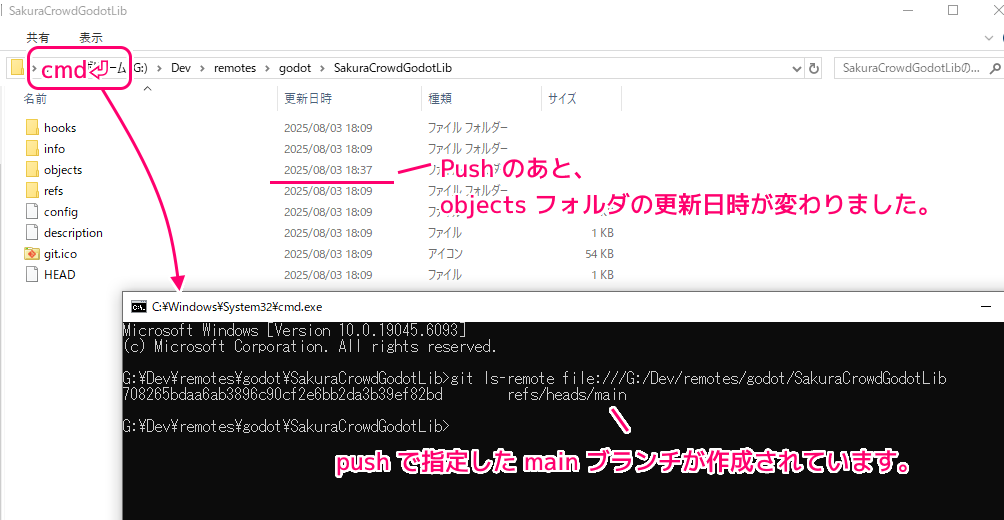This screenshot has width=1004, height=520.
Task: Select the git.ico file icon
Action: point(31,254)
